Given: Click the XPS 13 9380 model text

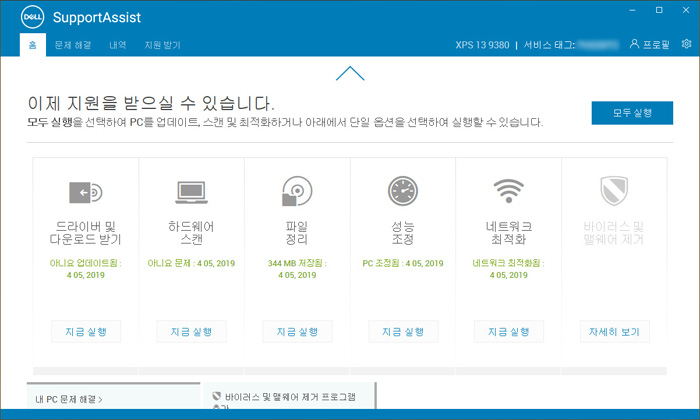Looking at the screenshot, I should click(482, 45).
